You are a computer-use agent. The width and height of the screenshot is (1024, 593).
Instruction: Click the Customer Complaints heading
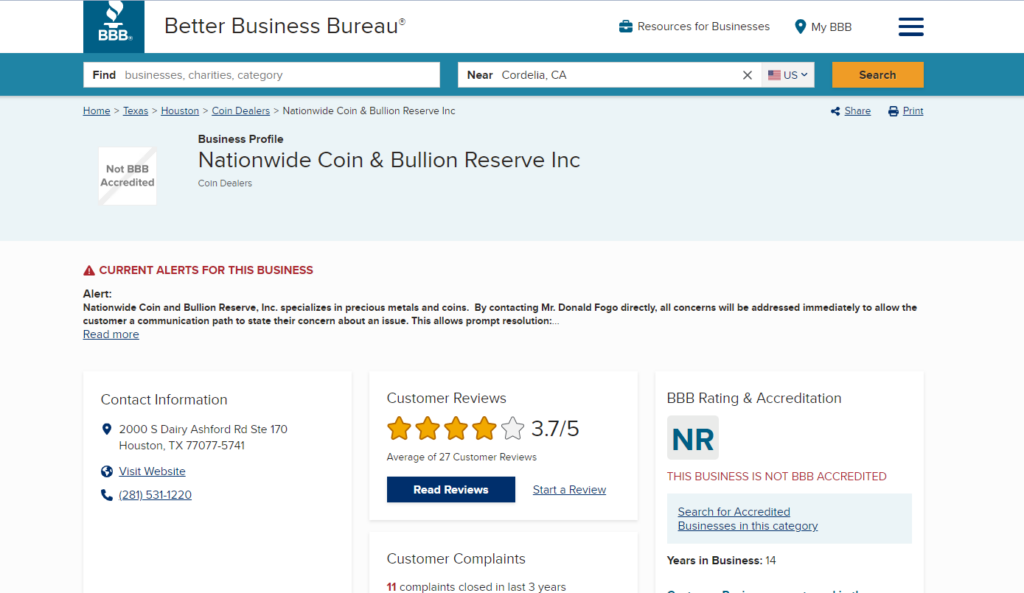456,559
